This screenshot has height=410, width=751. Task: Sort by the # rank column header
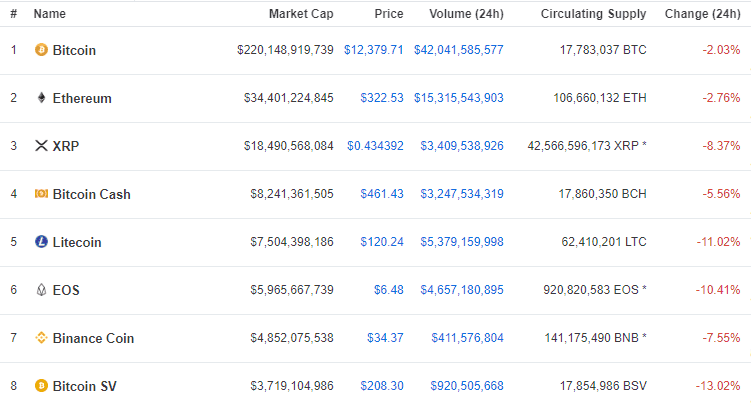click(x=14, y=14)
